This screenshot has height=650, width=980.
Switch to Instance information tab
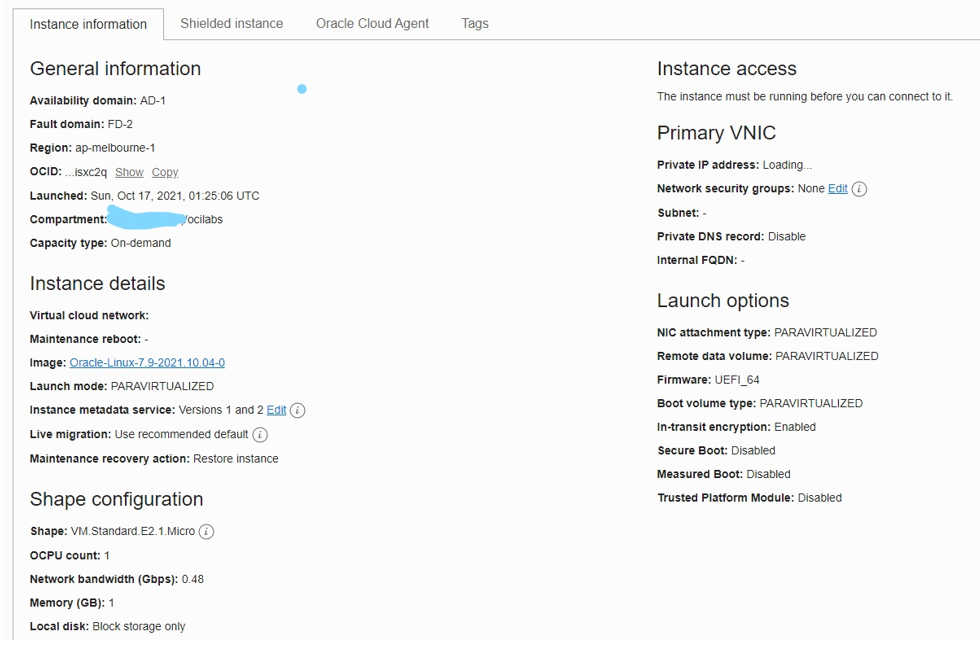[88, 24]
